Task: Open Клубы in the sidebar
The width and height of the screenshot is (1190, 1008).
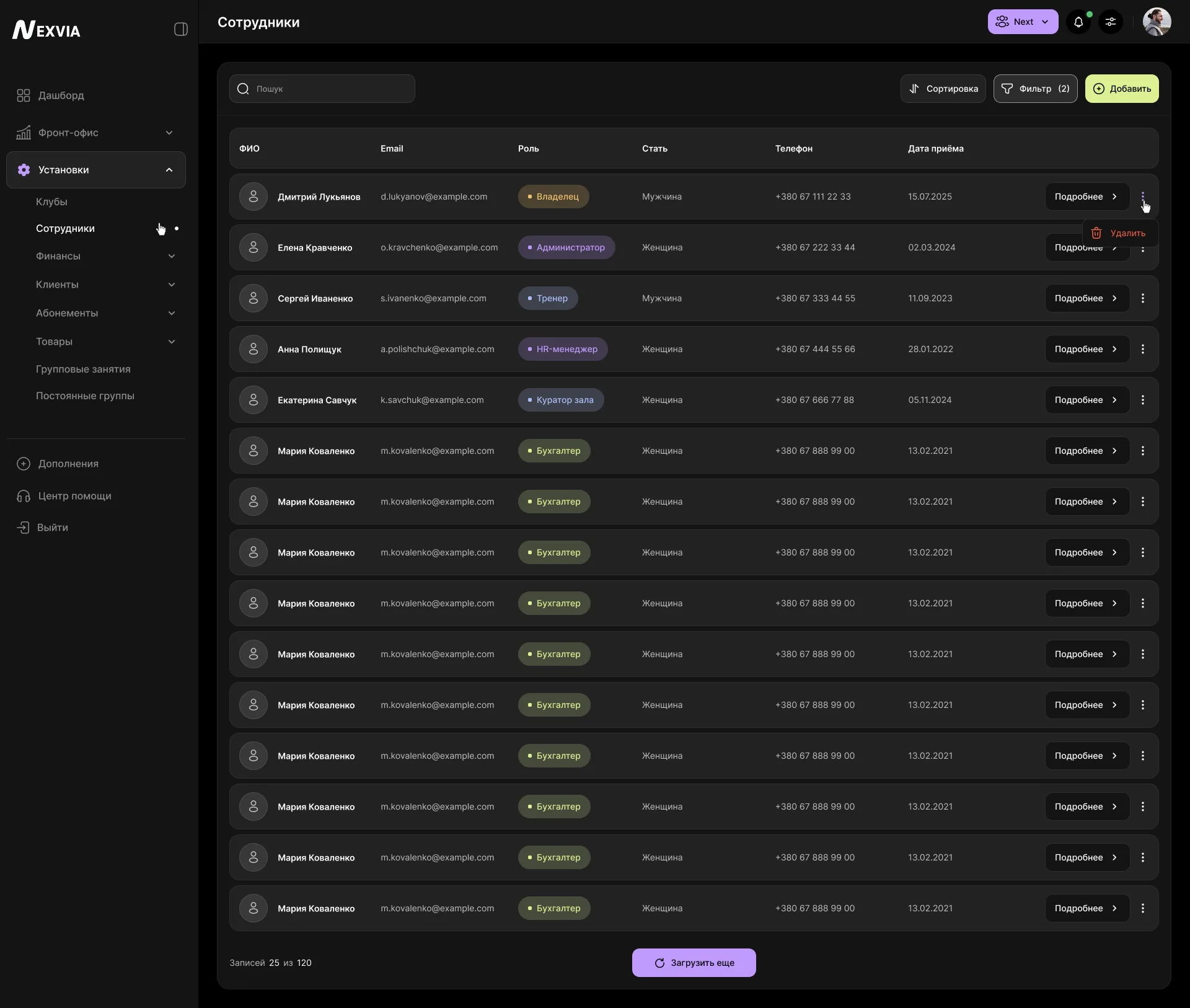Action: coord(51,201)
